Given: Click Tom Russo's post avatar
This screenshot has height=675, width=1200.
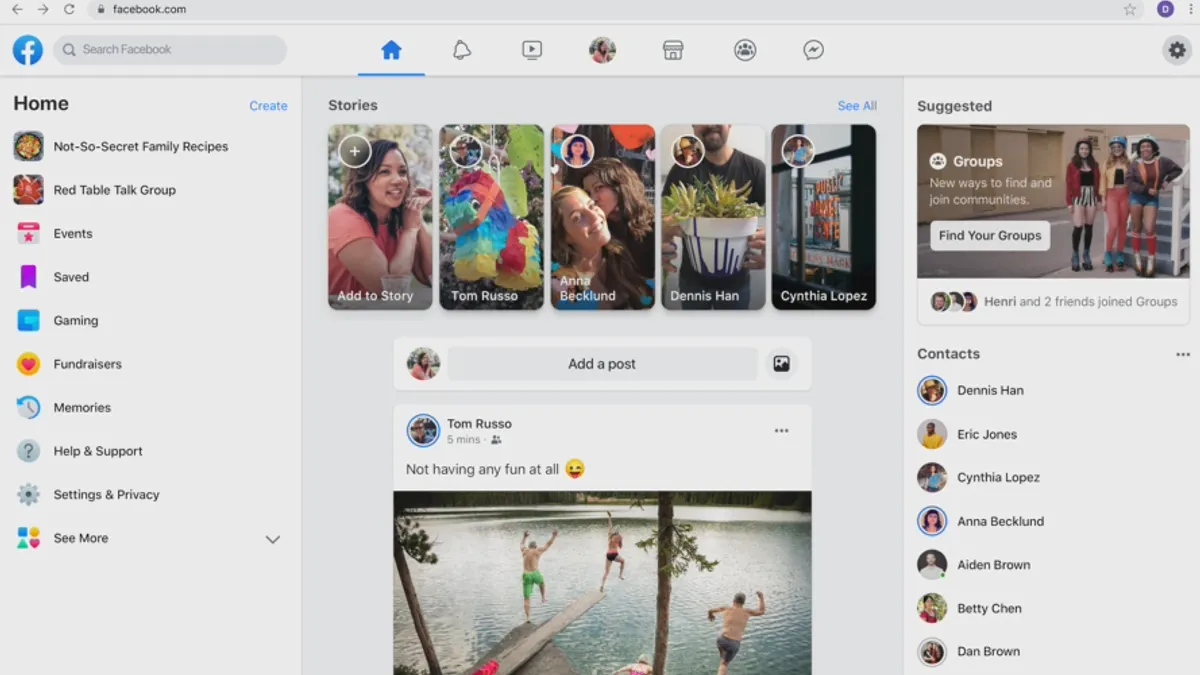Looking at the screenshot, I should [423, 431].
